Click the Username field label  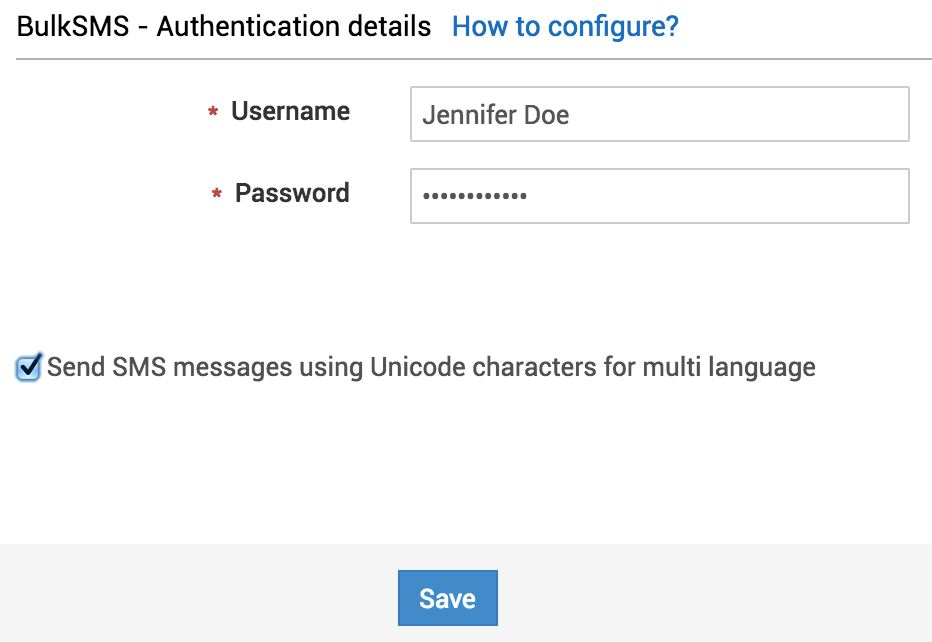click(290, 111)
